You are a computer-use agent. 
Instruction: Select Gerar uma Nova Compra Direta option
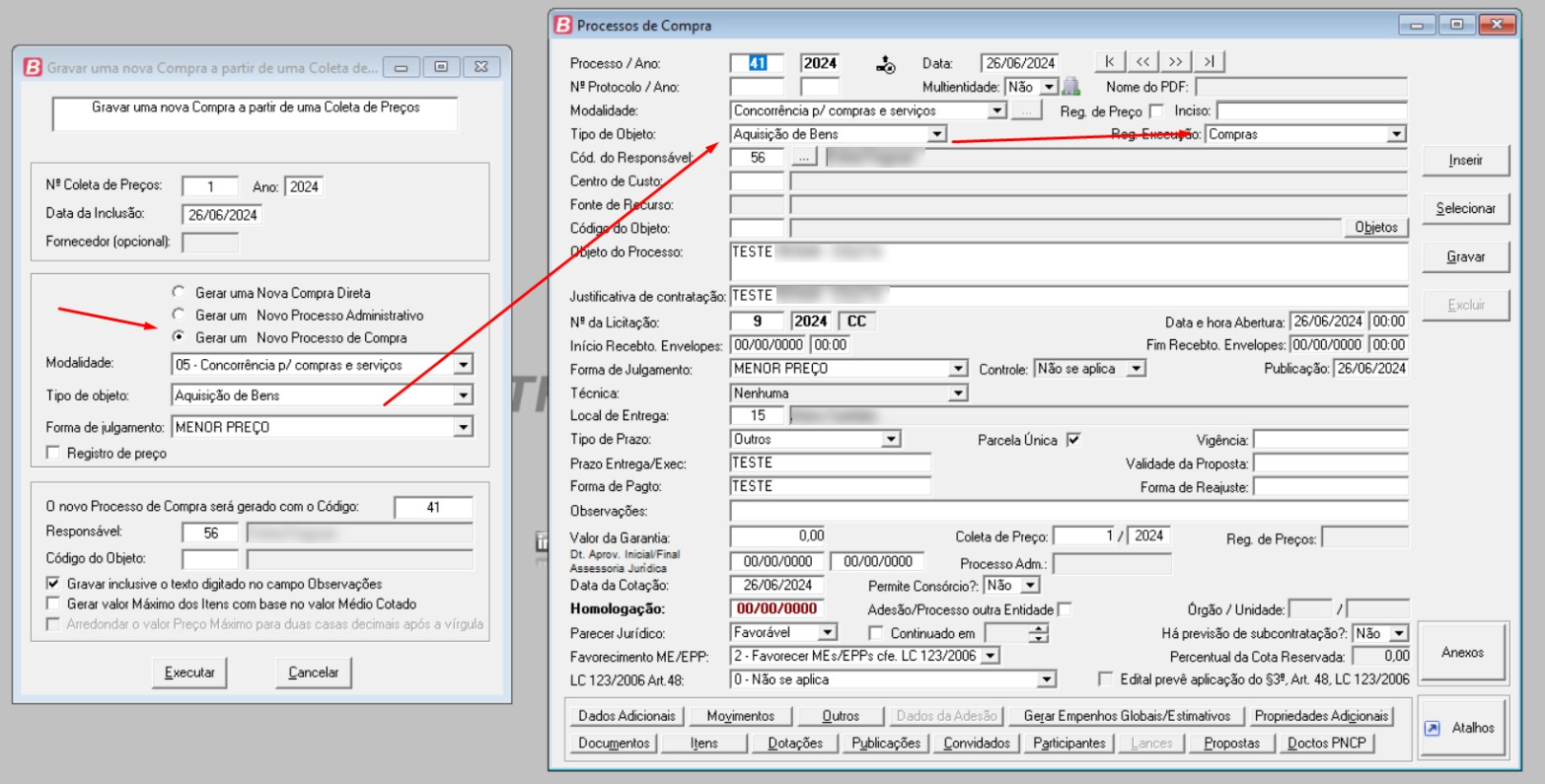click(x=178, y=293)
